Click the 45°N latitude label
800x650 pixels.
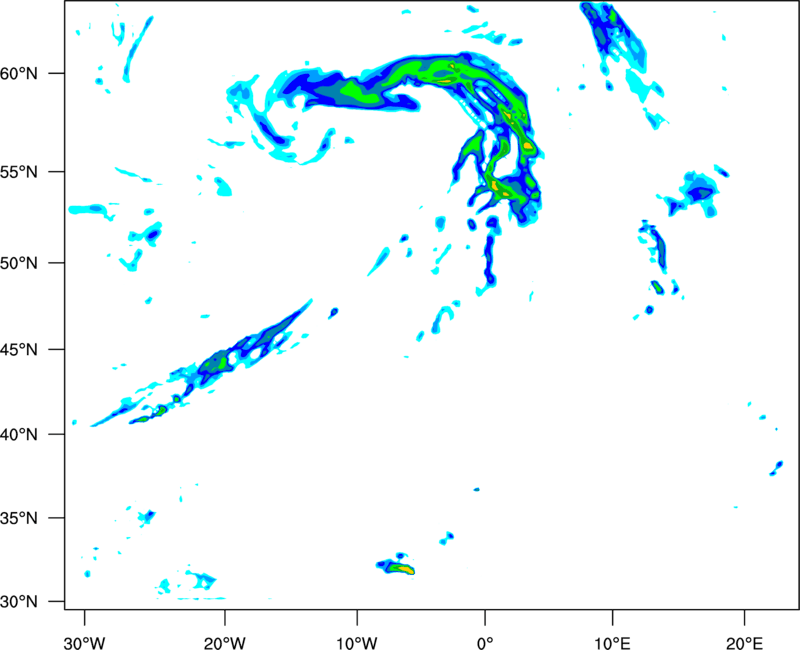18,350
